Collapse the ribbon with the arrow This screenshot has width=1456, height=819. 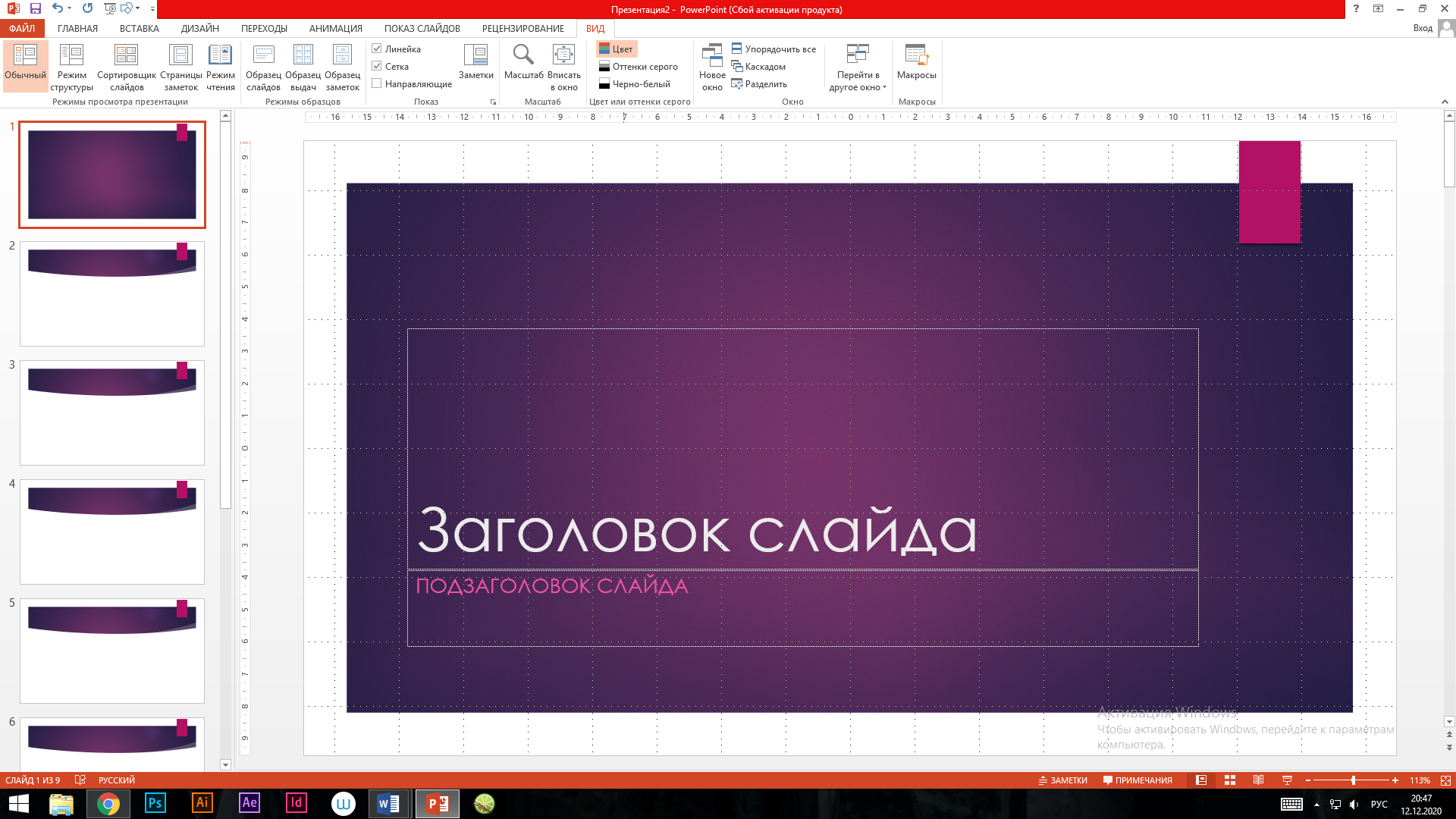point(1444,102)
